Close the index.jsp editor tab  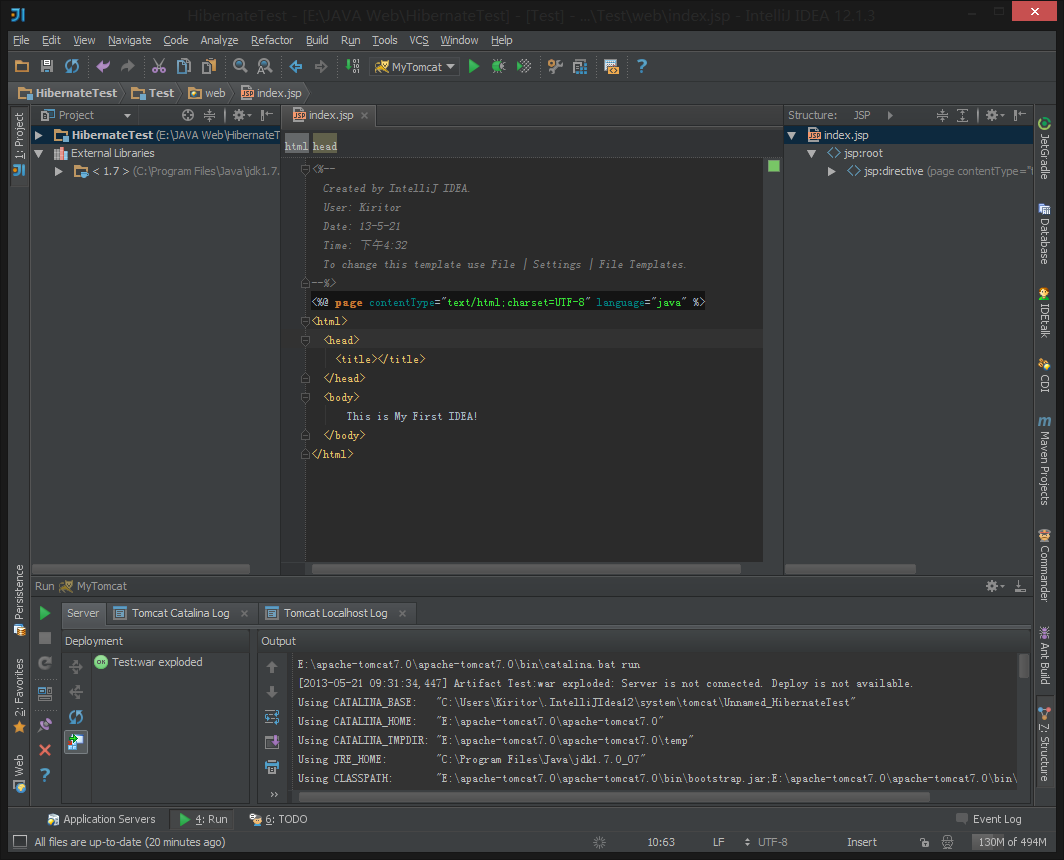[x=364, y=116]
